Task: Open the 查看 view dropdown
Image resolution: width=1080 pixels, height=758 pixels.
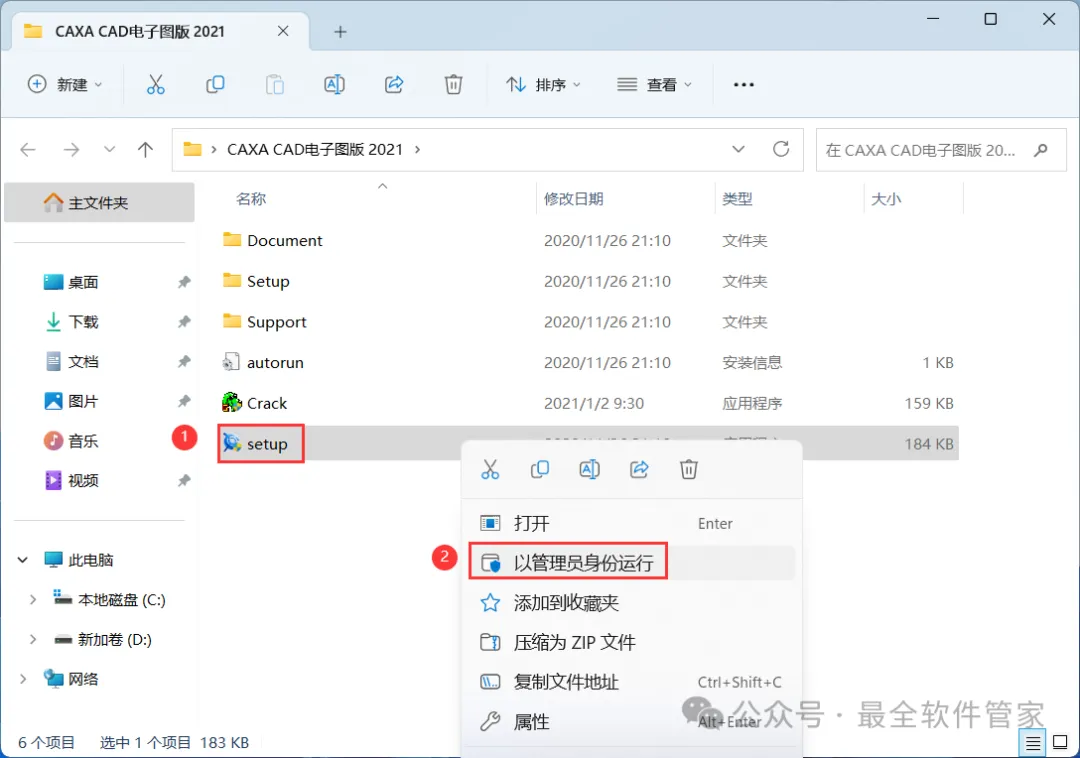Action: [x=654, y=85]
